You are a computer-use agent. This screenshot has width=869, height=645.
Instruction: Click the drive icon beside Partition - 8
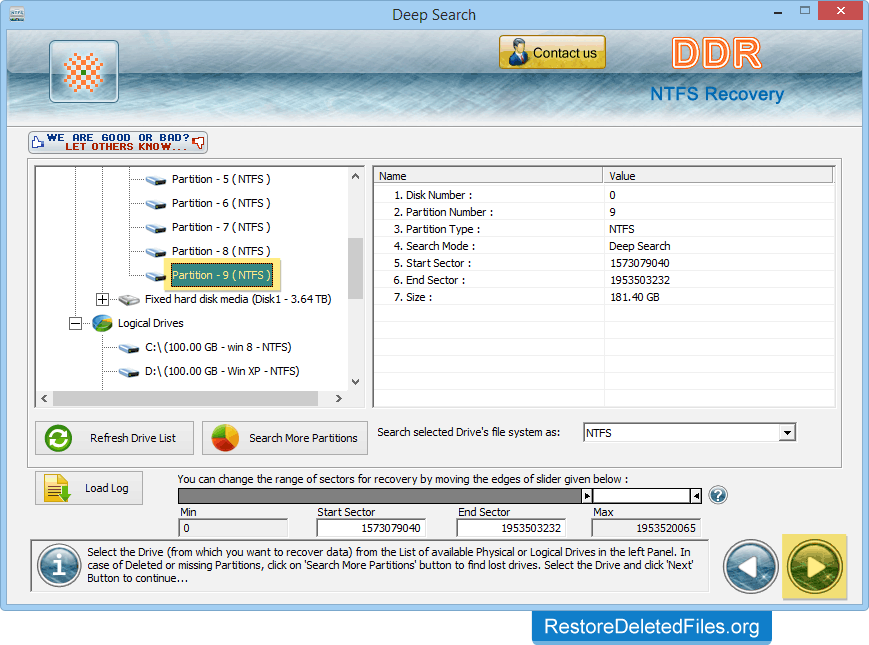(x=156, y=252)
